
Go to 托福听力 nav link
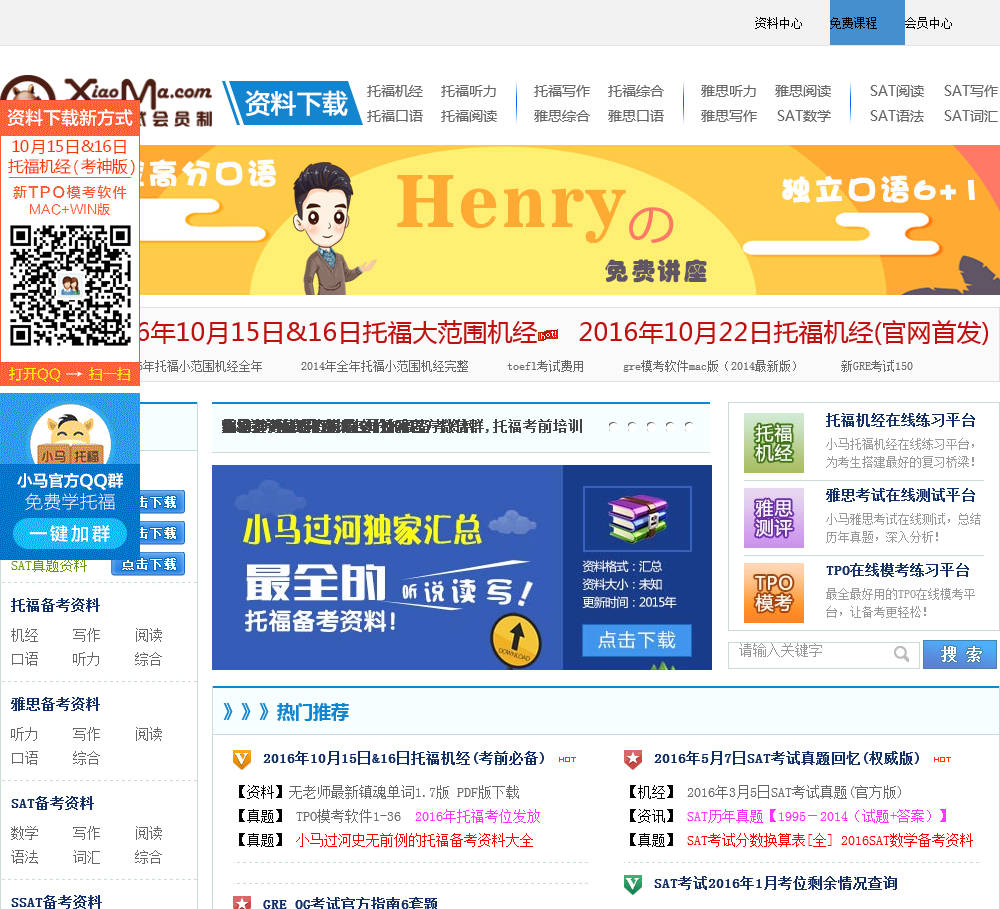tap(469, 91)
